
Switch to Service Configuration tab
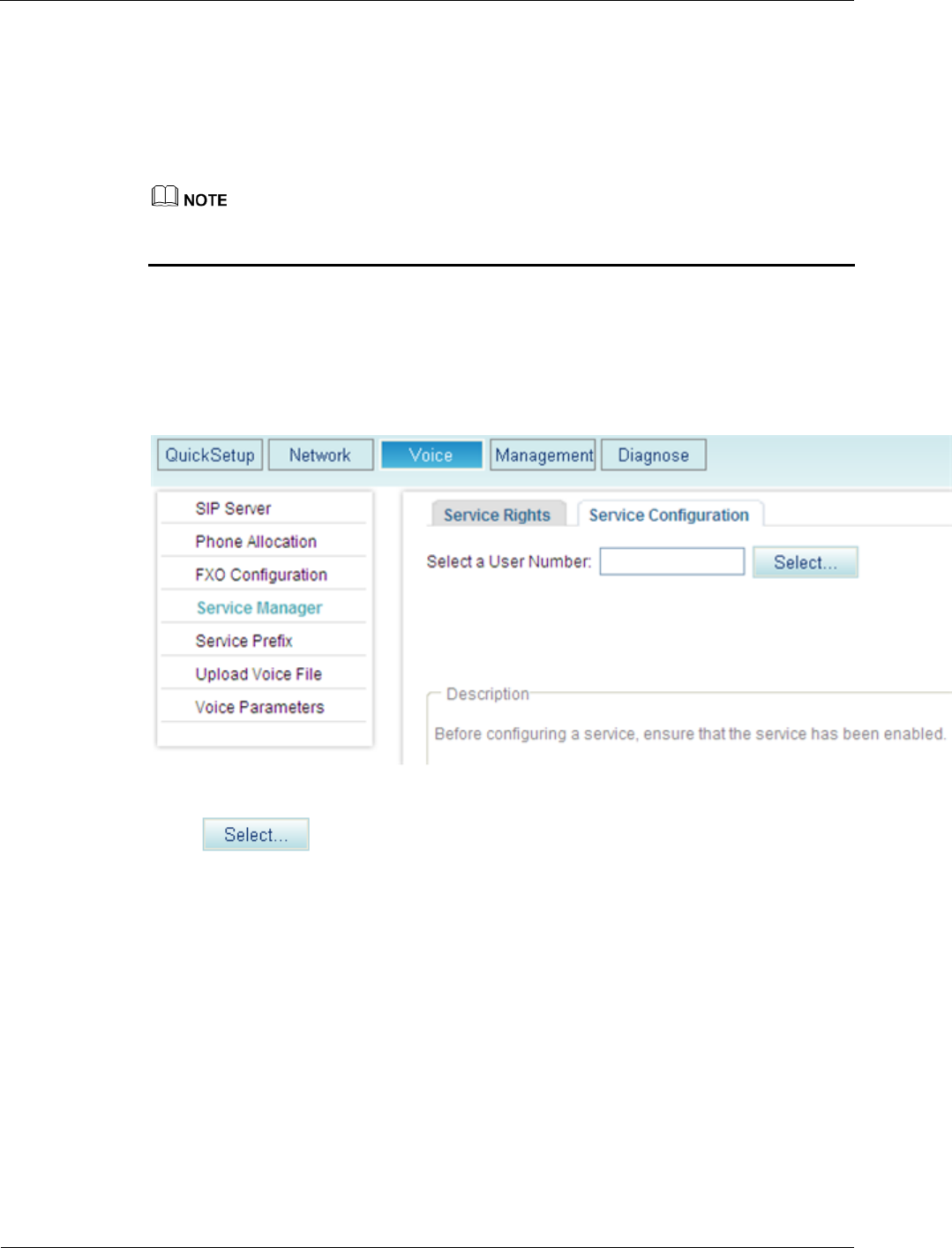[670, 515]
